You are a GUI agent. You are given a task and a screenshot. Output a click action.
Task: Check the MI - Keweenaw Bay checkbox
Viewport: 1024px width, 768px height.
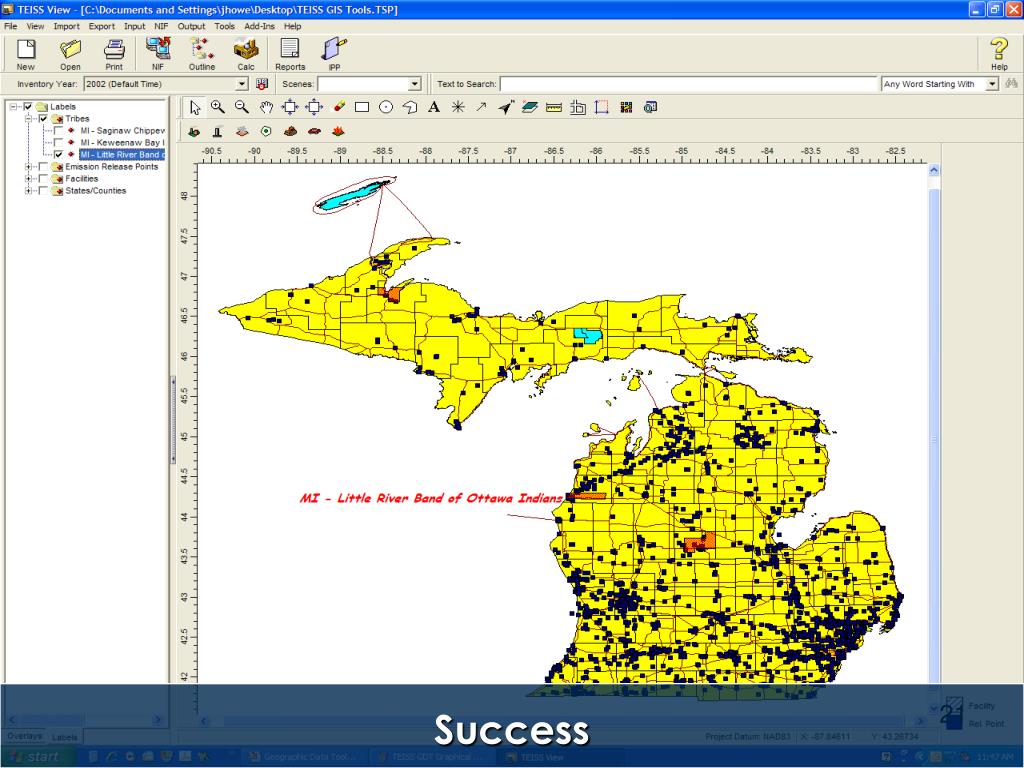pos(59,142)
